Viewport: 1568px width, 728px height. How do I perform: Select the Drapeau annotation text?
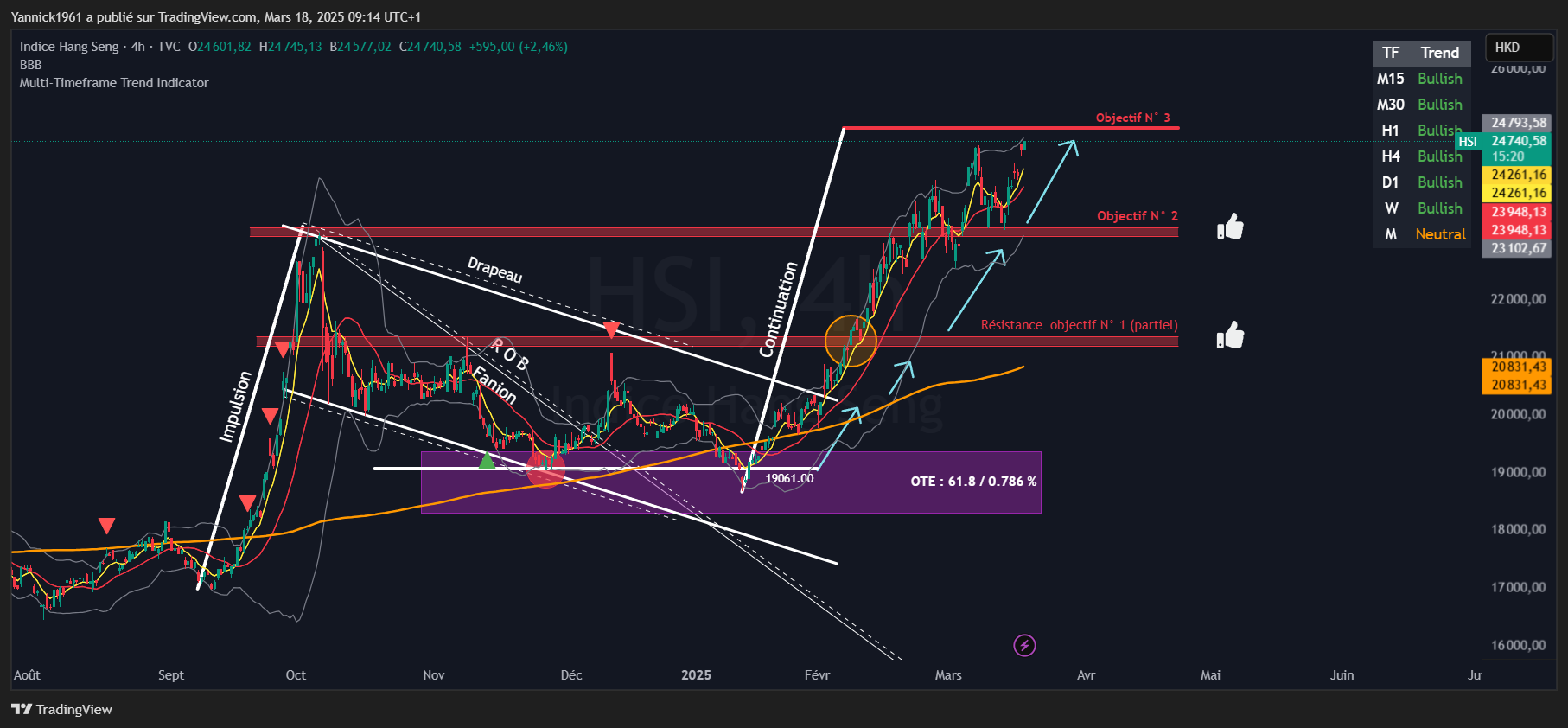[x=495, y=269]
